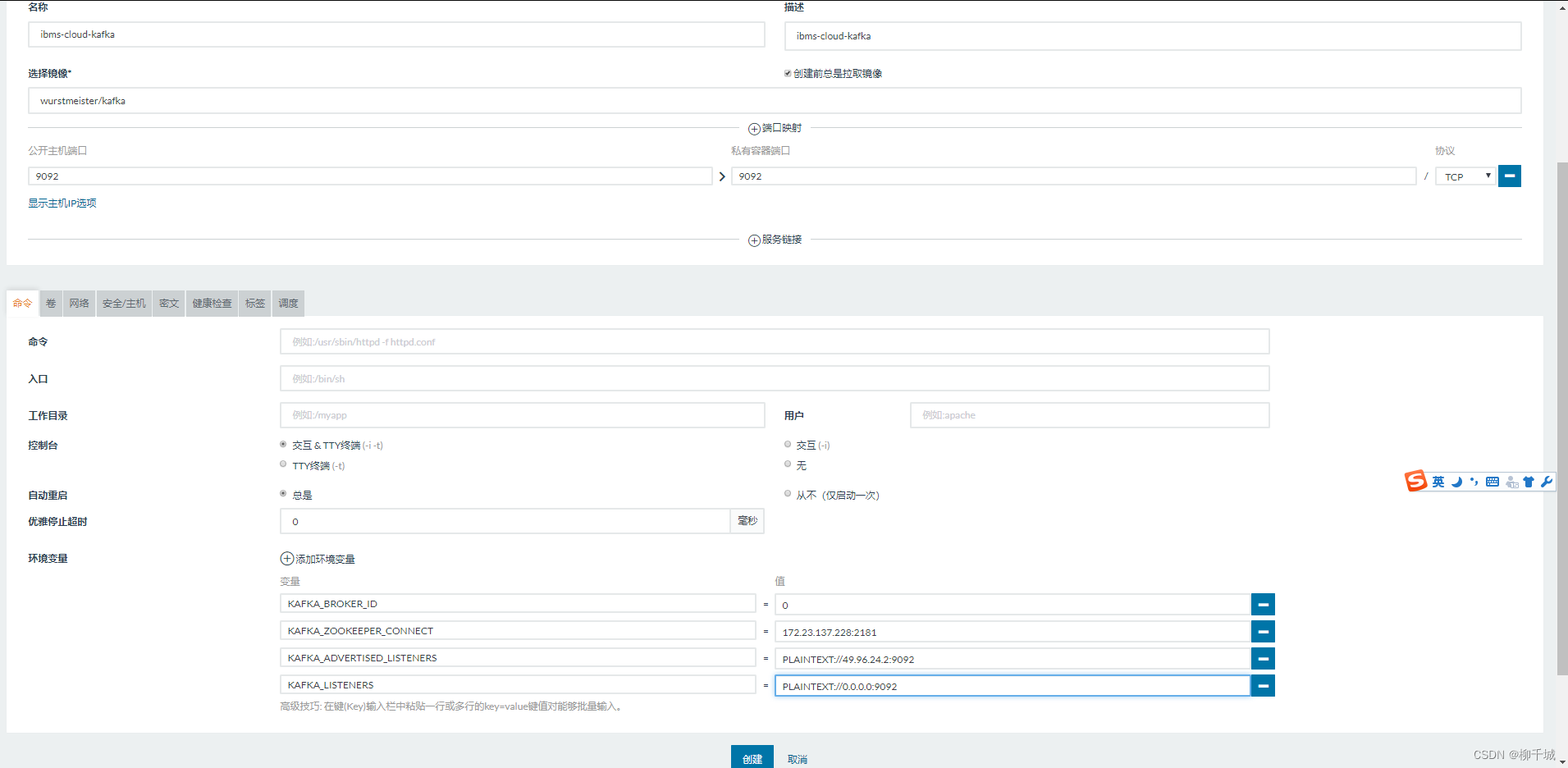The image size is (1568, 768).
Task: Choose the TTY终端 (-t) console option
Action: click(283, 464)
